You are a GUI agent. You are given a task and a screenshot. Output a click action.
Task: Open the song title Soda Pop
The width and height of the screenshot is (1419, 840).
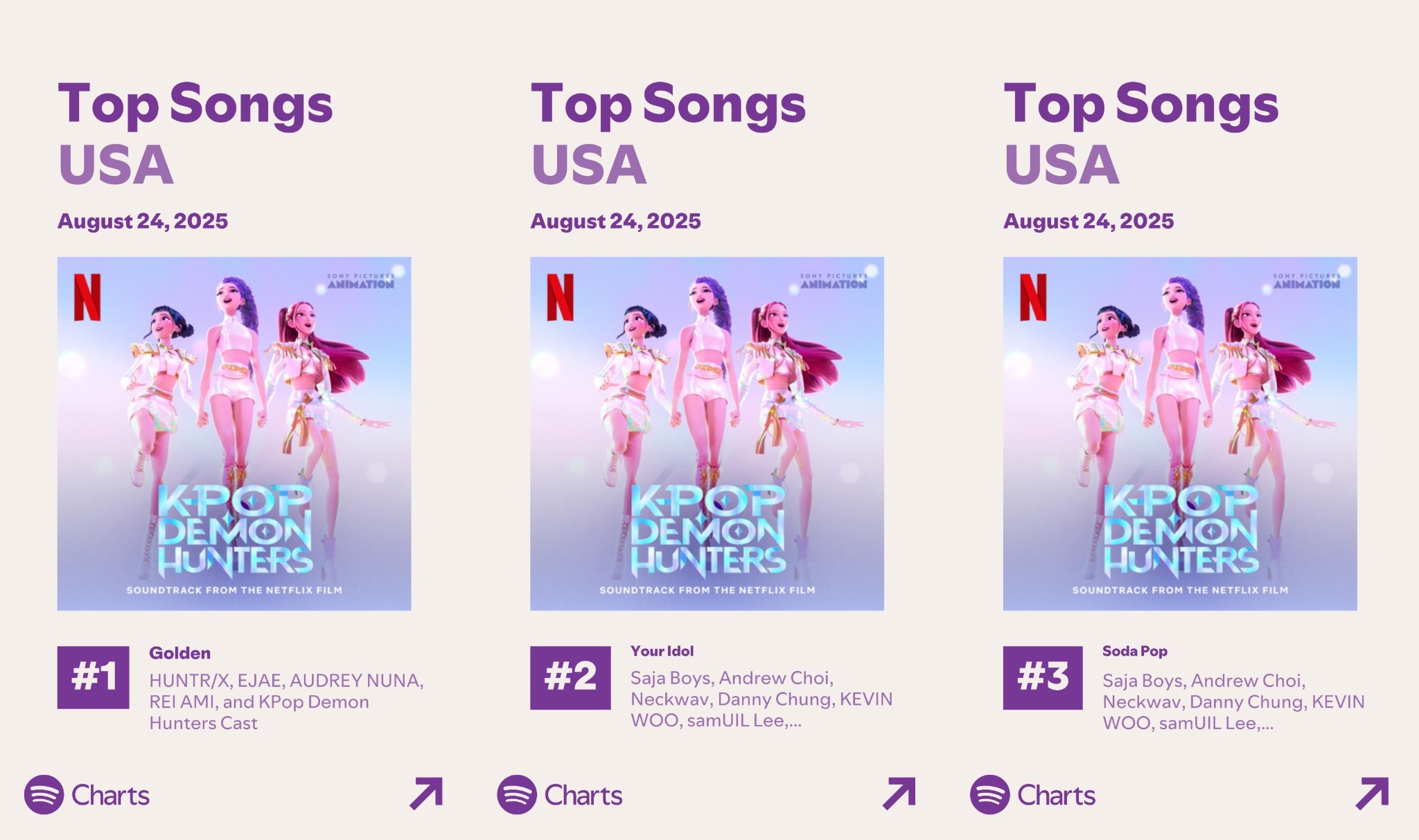pos(1135,651)
